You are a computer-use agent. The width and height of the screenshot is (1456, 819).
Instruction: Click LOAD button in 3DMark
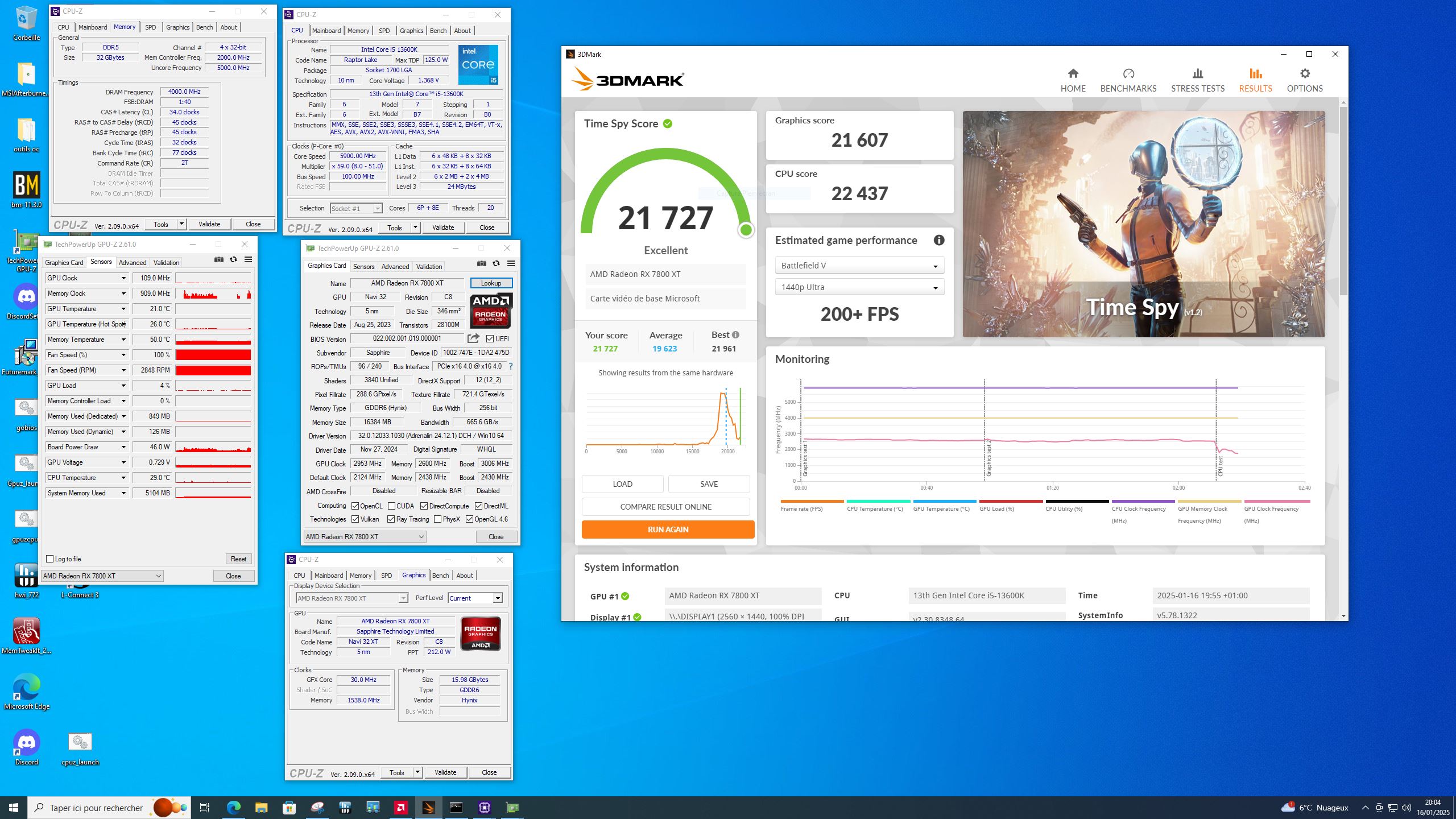point(622,483)
